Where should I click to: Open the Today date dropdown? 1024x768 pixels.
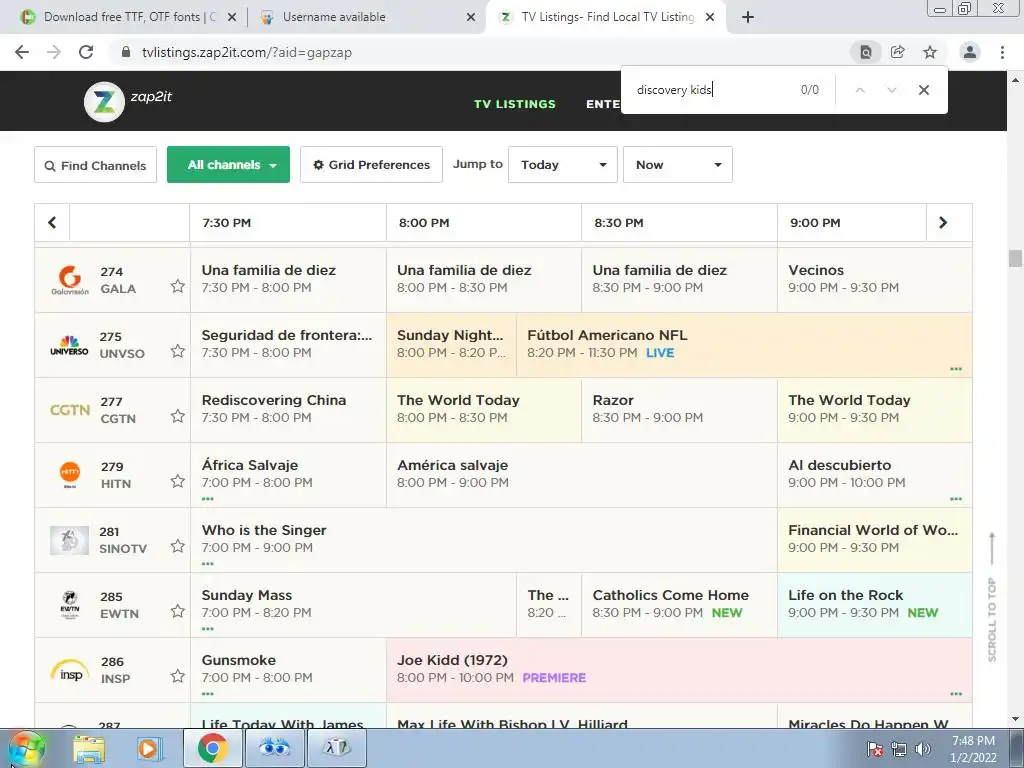[x=562, y=165]
